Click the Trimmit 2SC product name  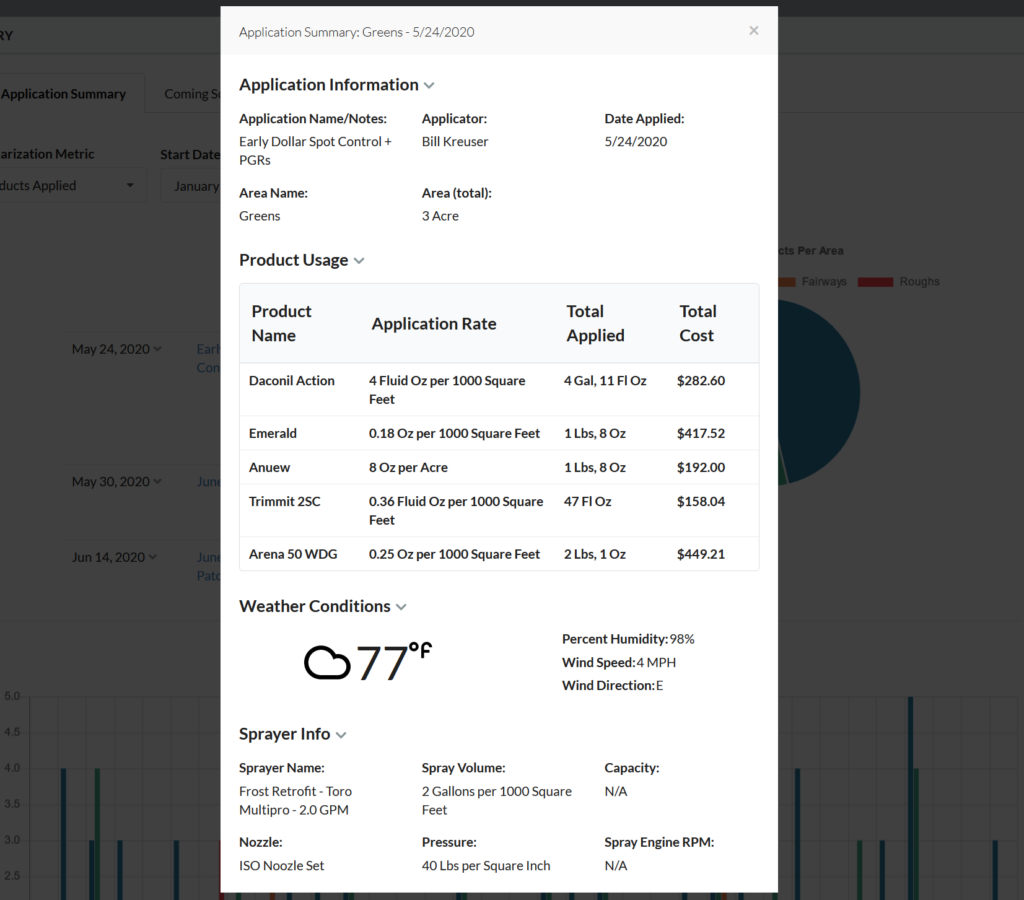coord(285,501)
